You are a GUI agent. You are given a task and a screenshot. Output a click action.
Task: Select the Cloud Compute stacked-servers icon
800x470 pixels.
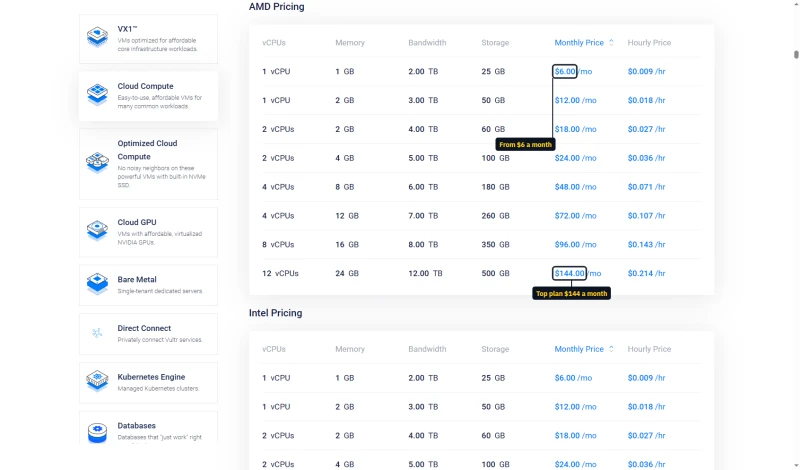(97, 95)
